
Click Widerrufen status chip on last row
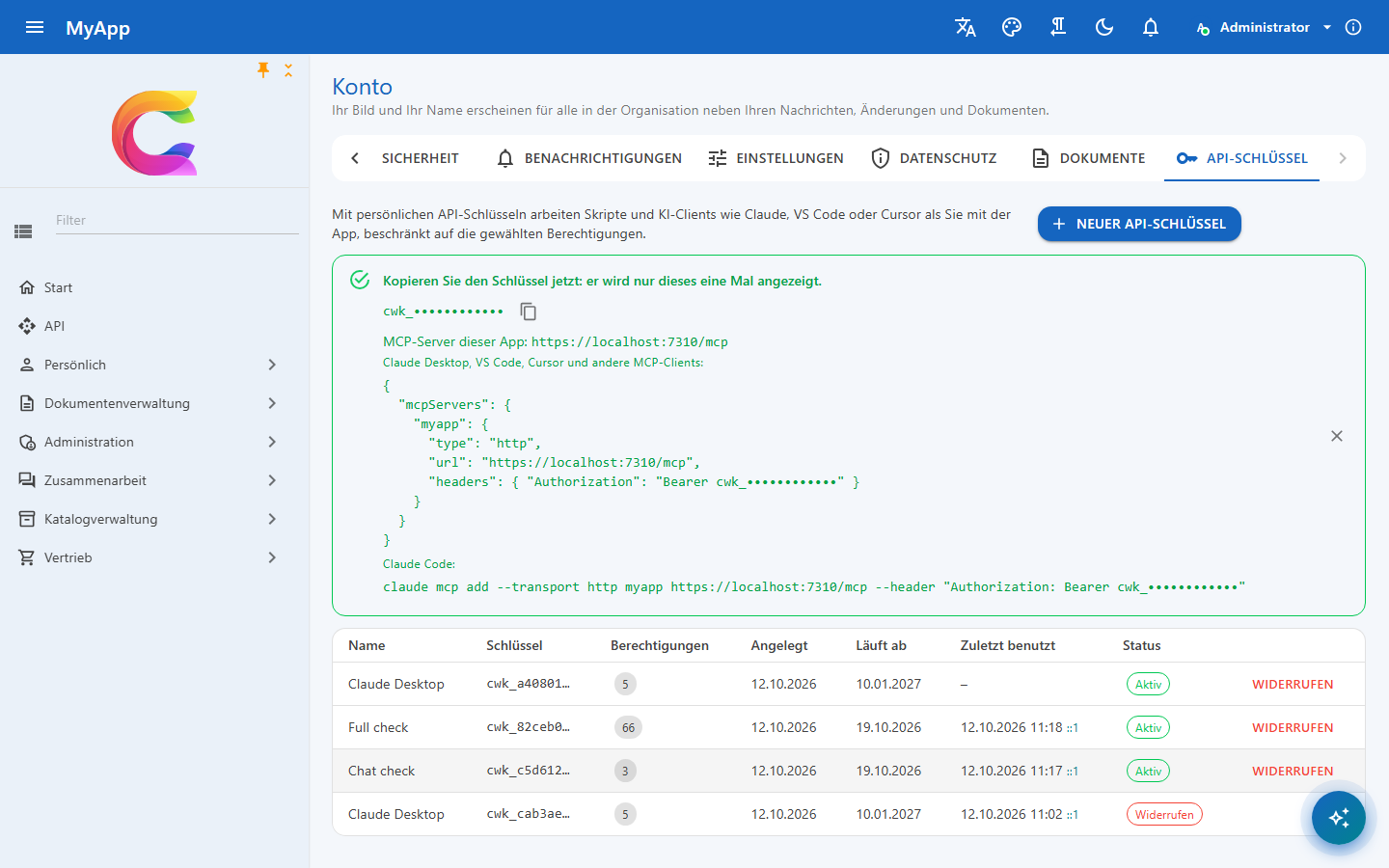1164,814
